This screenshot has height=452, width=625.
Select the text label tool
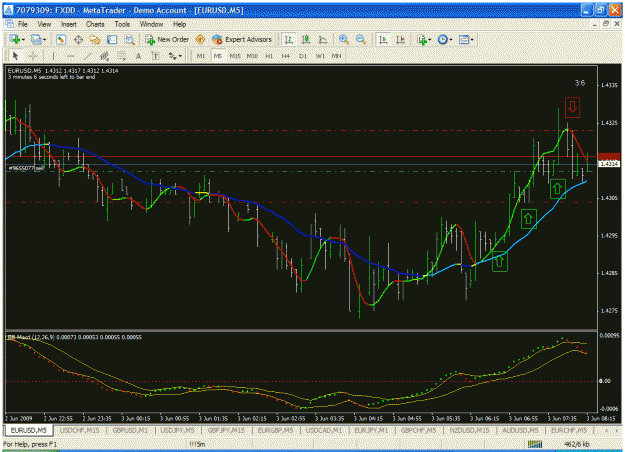[x=155, y=56]
